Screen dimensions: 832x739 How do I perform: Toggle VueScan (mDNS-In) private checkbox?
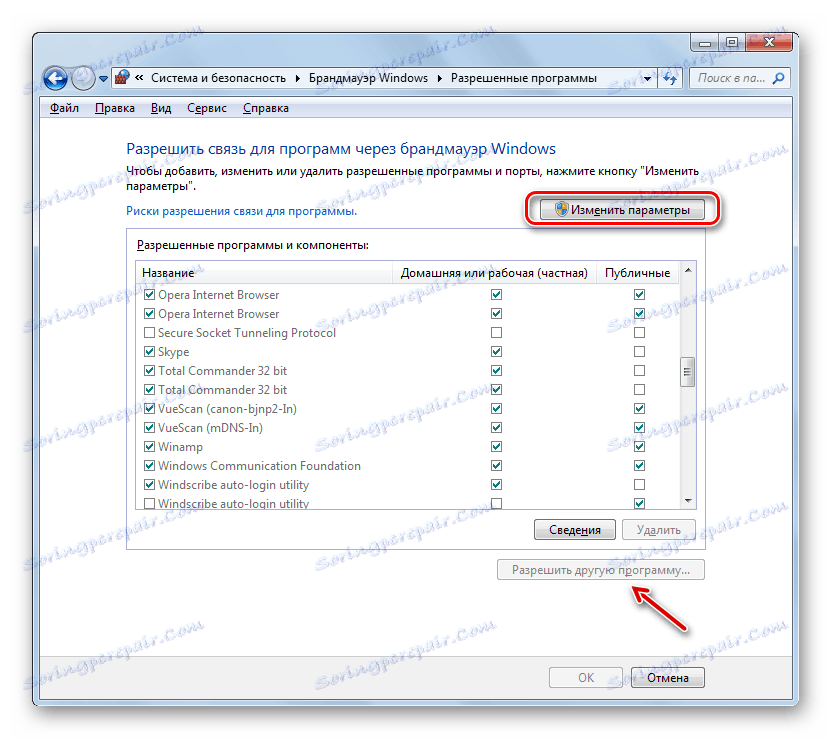(496, 428)
